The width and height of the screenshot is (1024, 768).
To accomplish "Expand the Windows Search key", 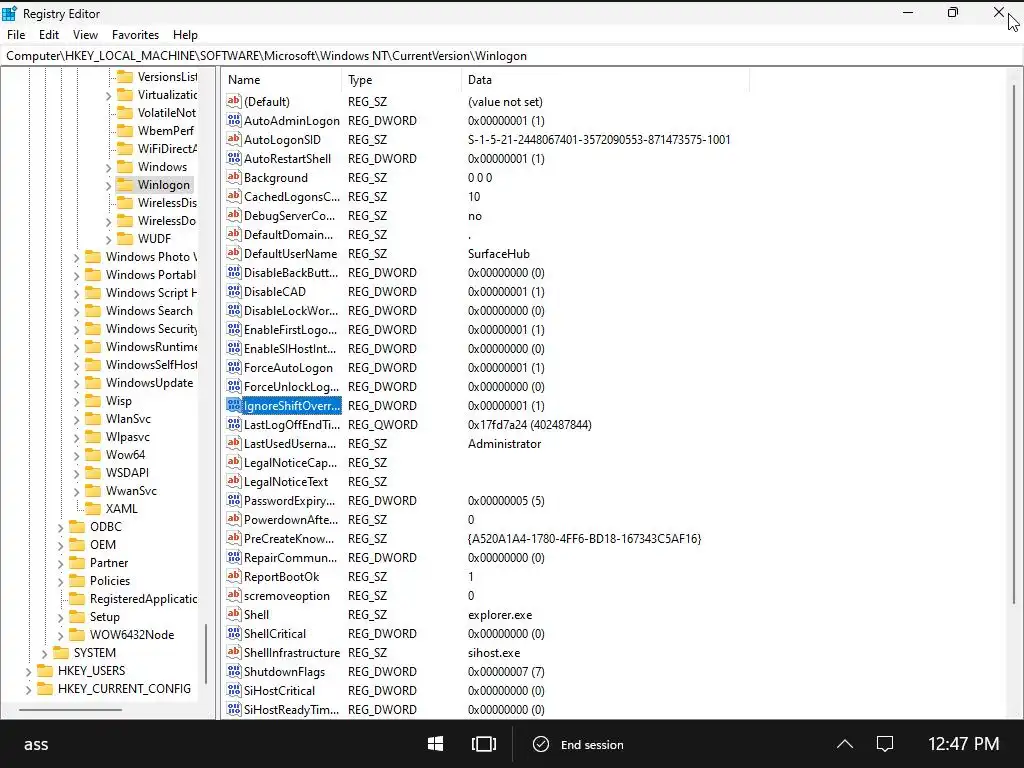I will [x=76, y=312].
